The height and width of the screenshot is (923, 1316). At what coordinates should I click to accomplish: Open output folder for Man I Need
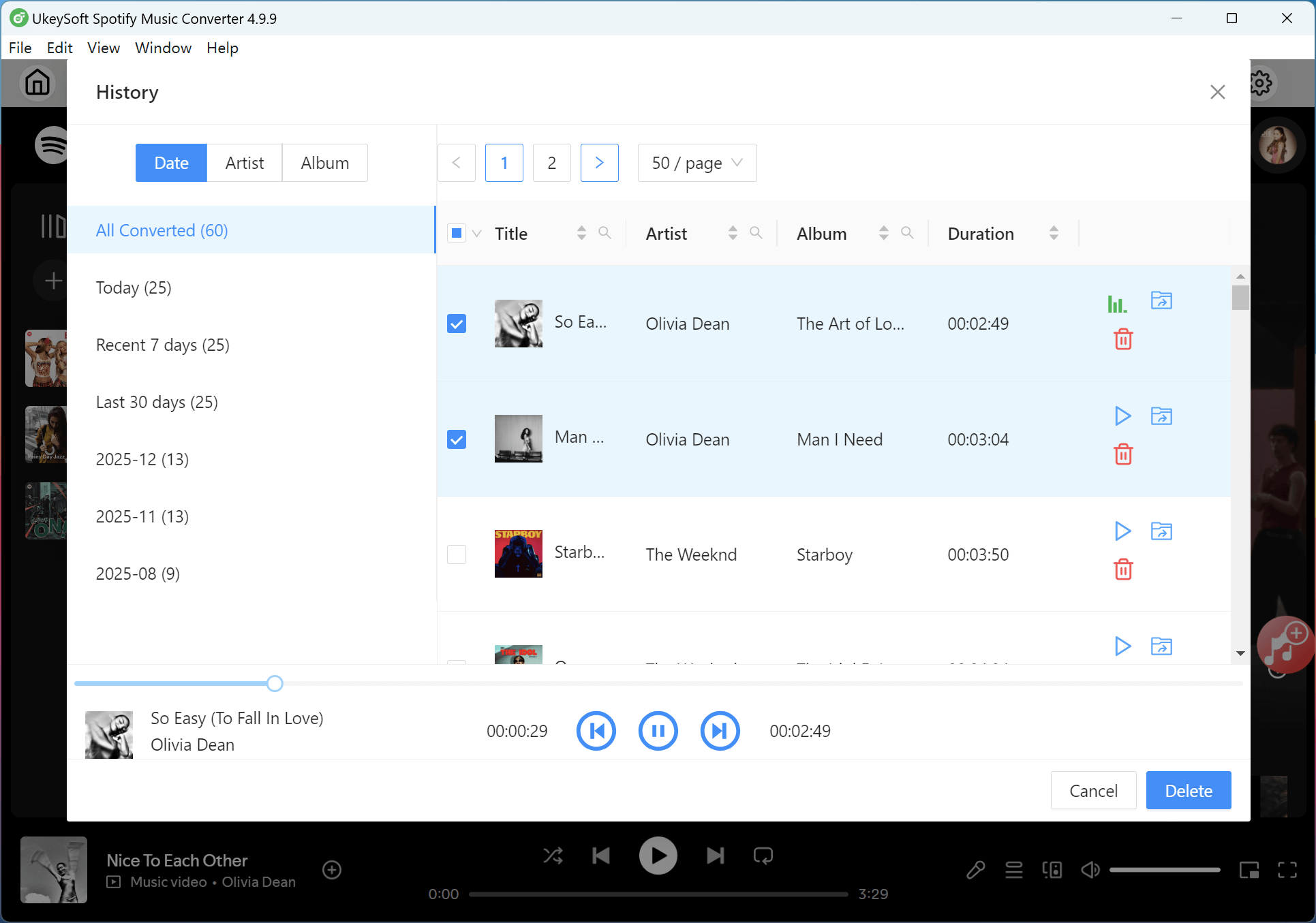tap(1162, 416)
